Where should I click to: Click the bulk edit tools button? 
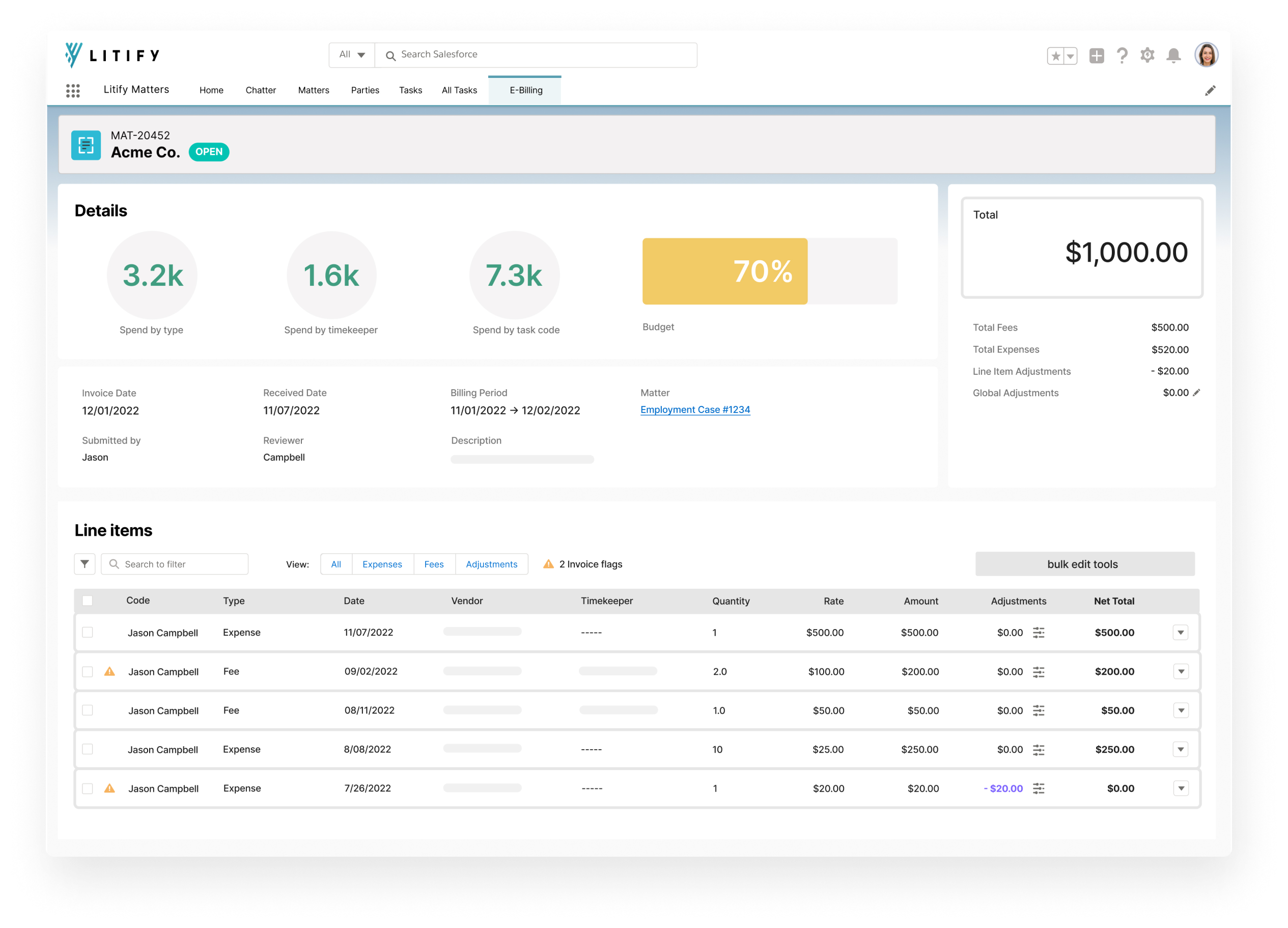click(x=1084, y=564)
